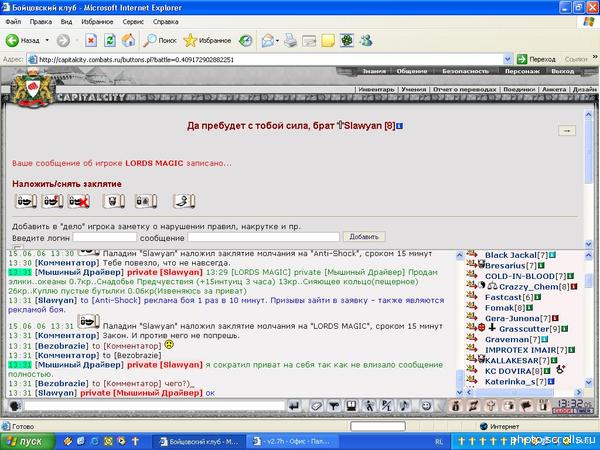Click the player list vertical scrollbar down arrow
600x450 pixels.
(589, 382)
